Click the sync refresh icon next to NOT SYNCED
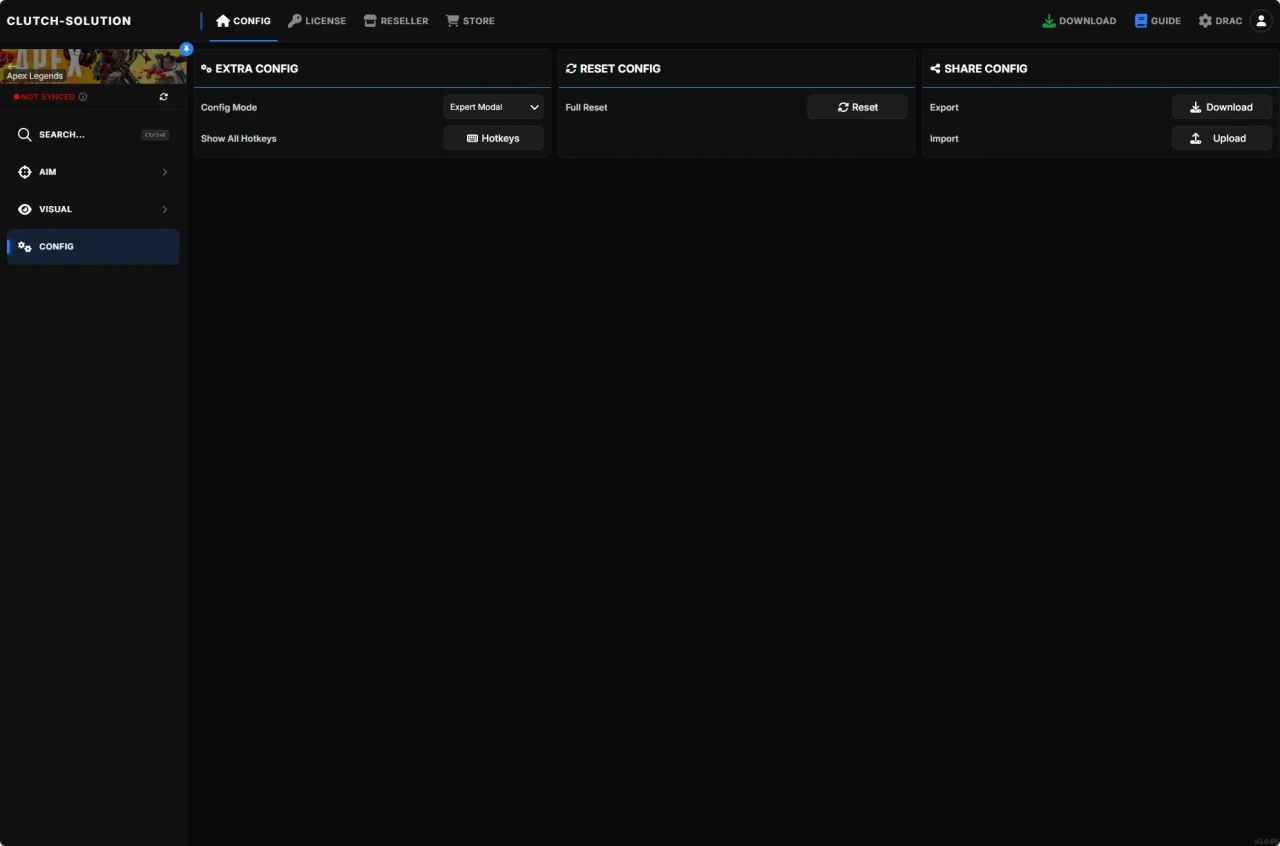 (x=163, y=97)
